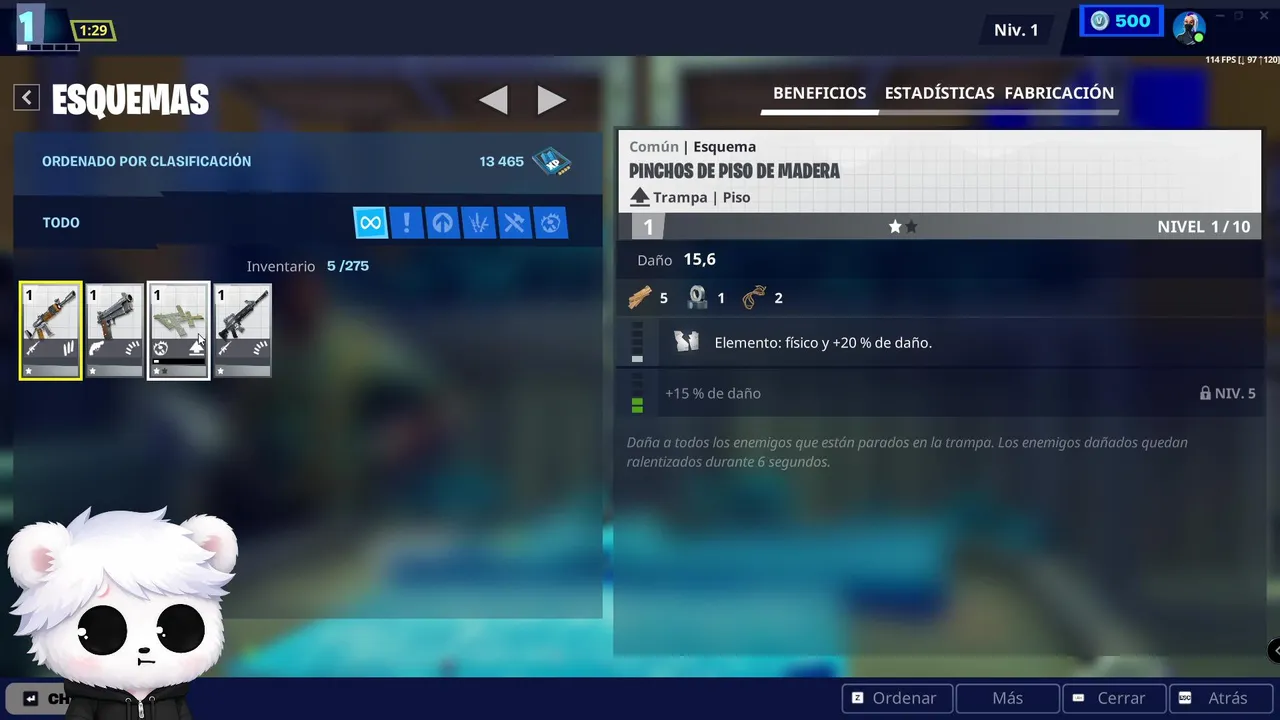Click the Ordenar button
The height and width of the screenshot is (720, 1280).
click(896, 698)
